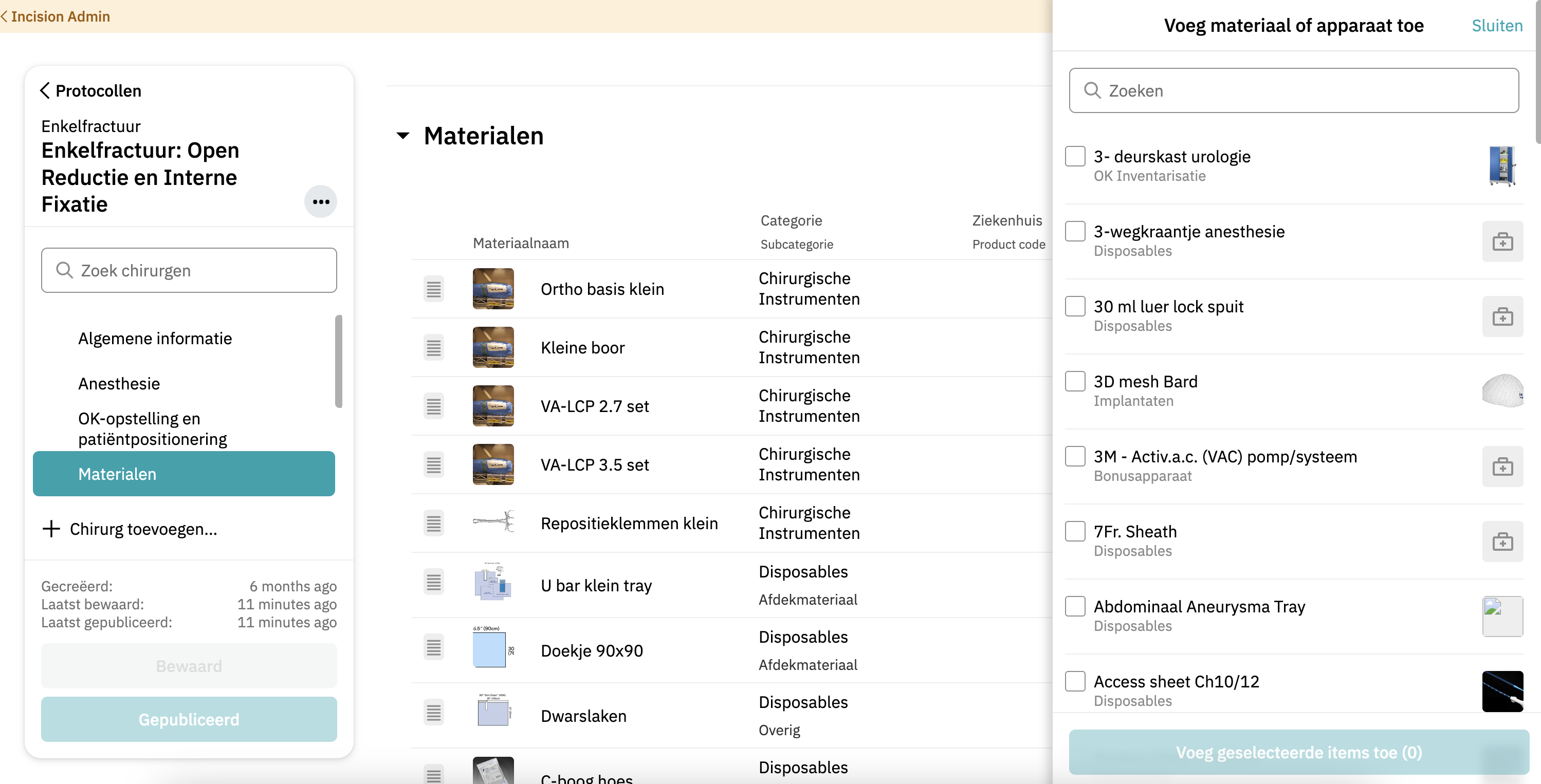The height and width of the screenshot is (784, 1541).
Task: Click drag handle icon for Dwarslaken row
Action: pos(434,712)
